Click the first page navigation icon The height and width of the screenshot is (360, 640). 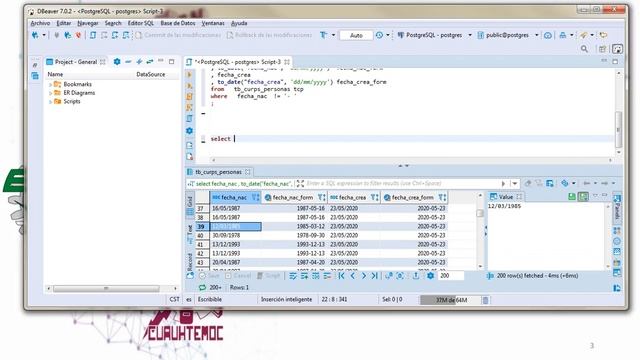[342, 276]
